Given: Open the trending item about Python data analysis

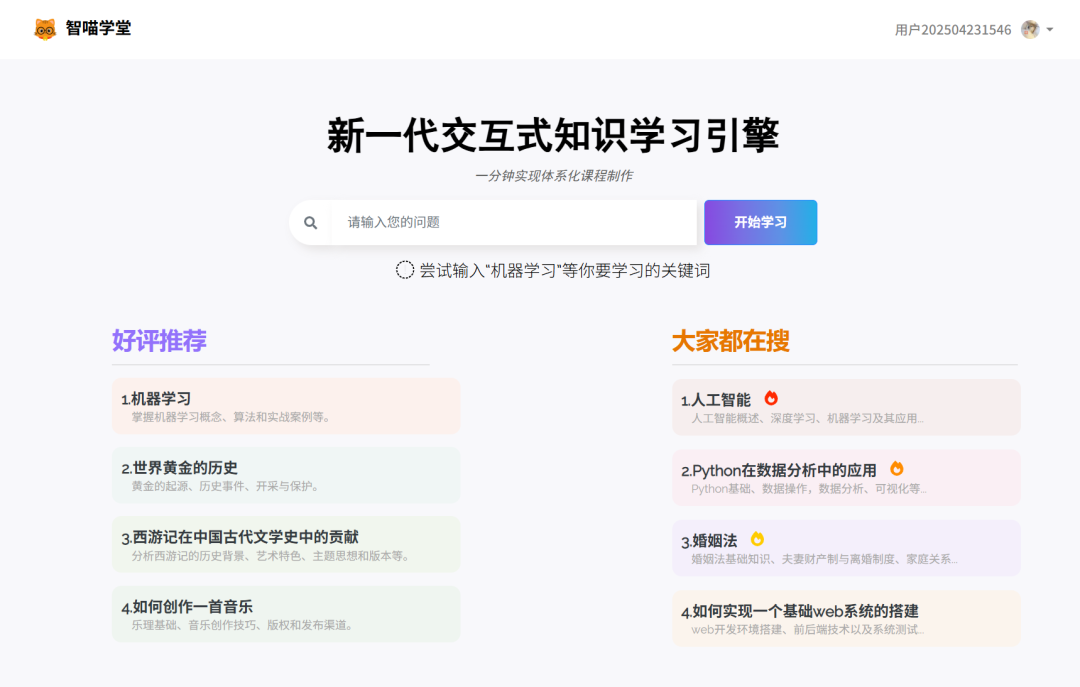Looking at the screenshot, I should (x=845, y=477).
